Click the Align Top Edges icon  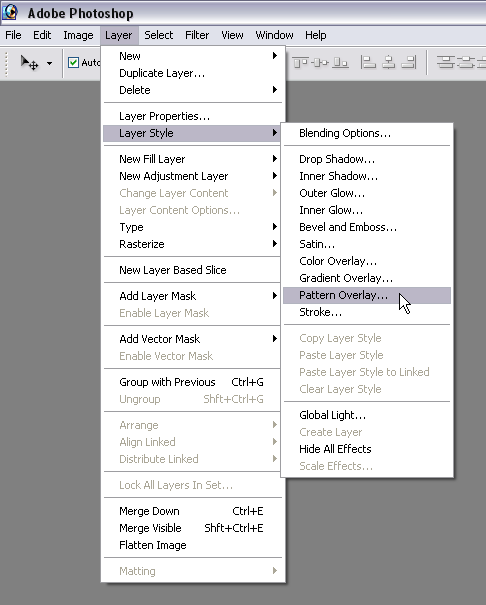(300, 62)
